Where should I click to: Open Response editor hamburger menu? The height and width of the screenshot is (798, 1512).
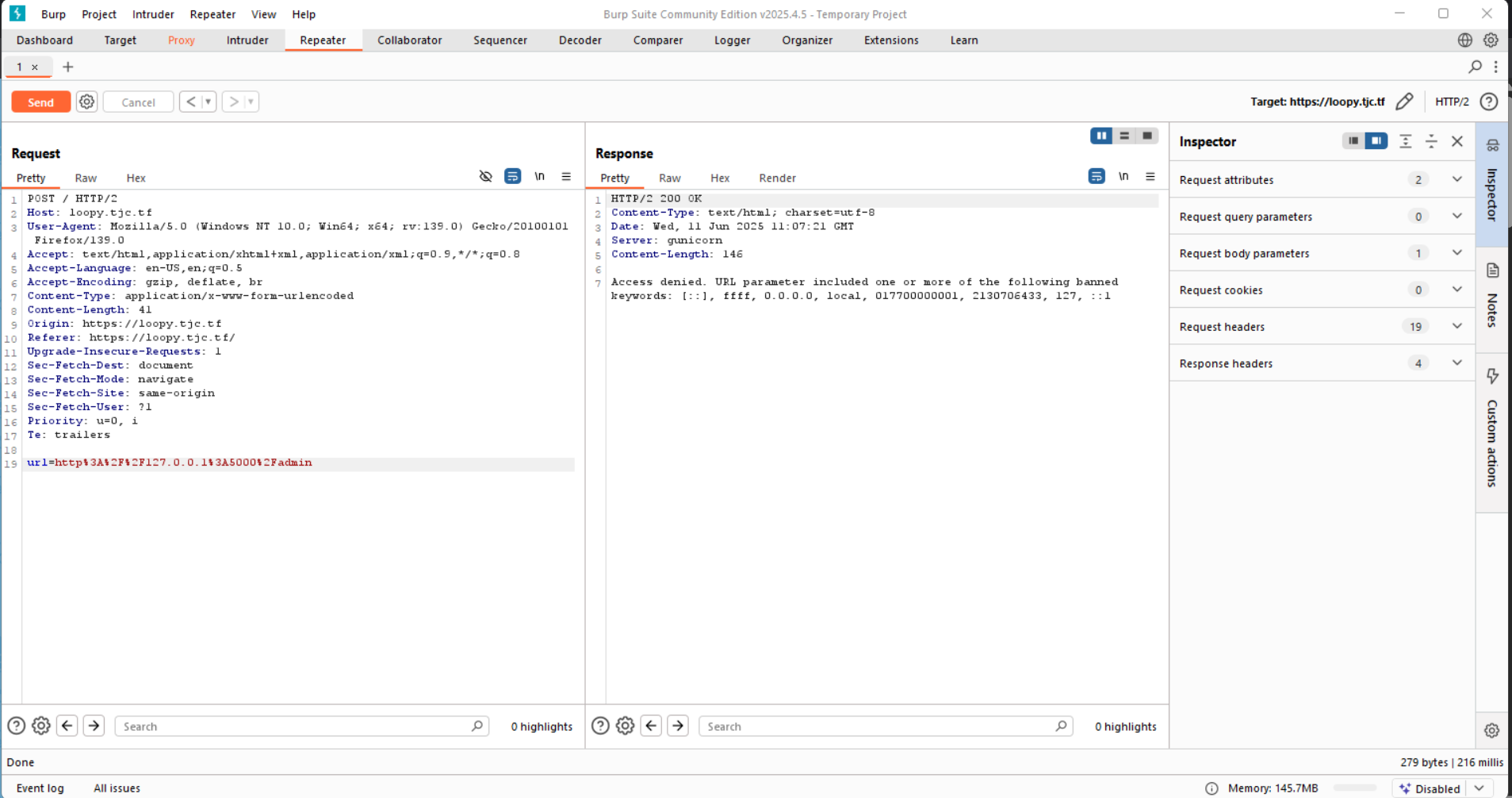1150,176
